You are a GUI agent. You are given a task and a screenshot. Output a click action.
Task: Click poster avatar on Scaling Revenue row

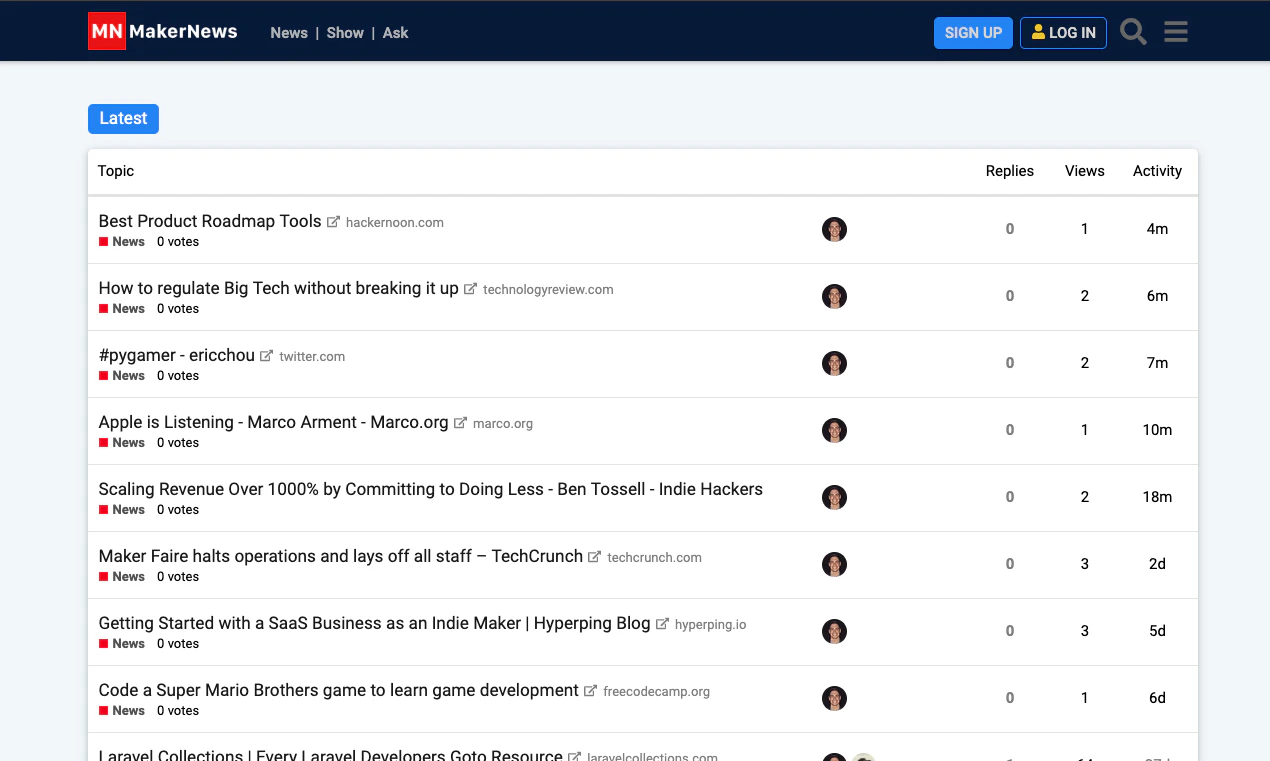point(834,497)
